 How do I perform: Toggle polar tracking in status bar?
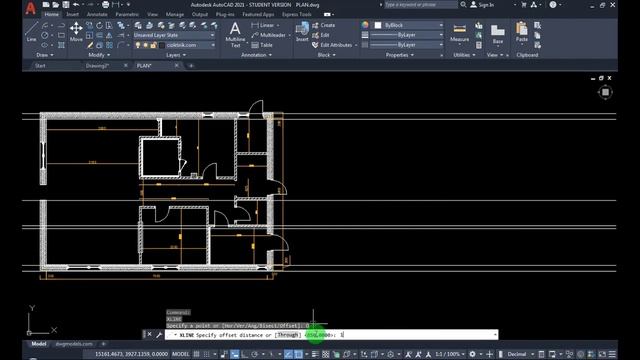(x=255, y=354)
